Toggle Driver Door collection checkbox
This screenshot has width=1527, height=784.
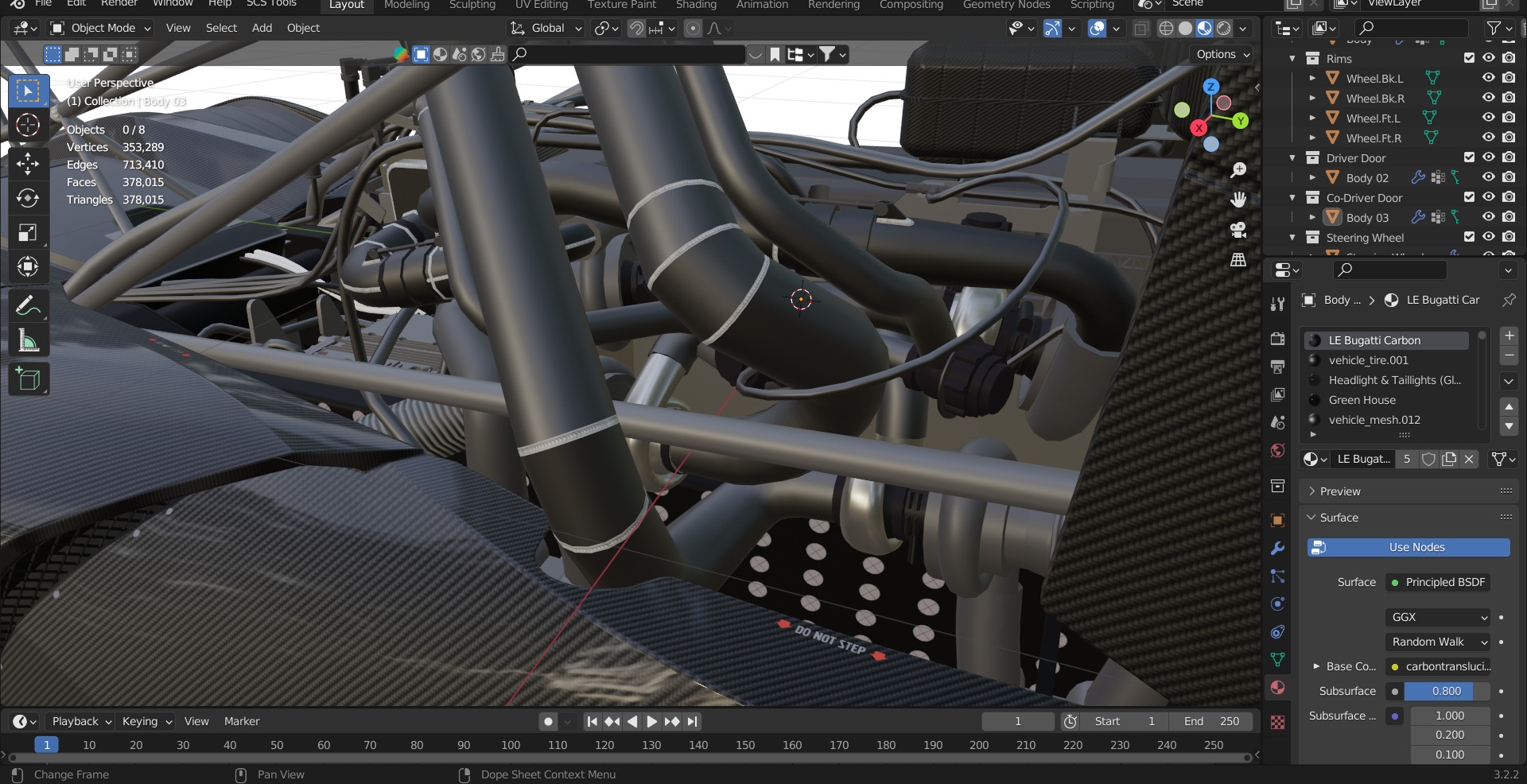pyautogui.click(x=1469, y=157)
